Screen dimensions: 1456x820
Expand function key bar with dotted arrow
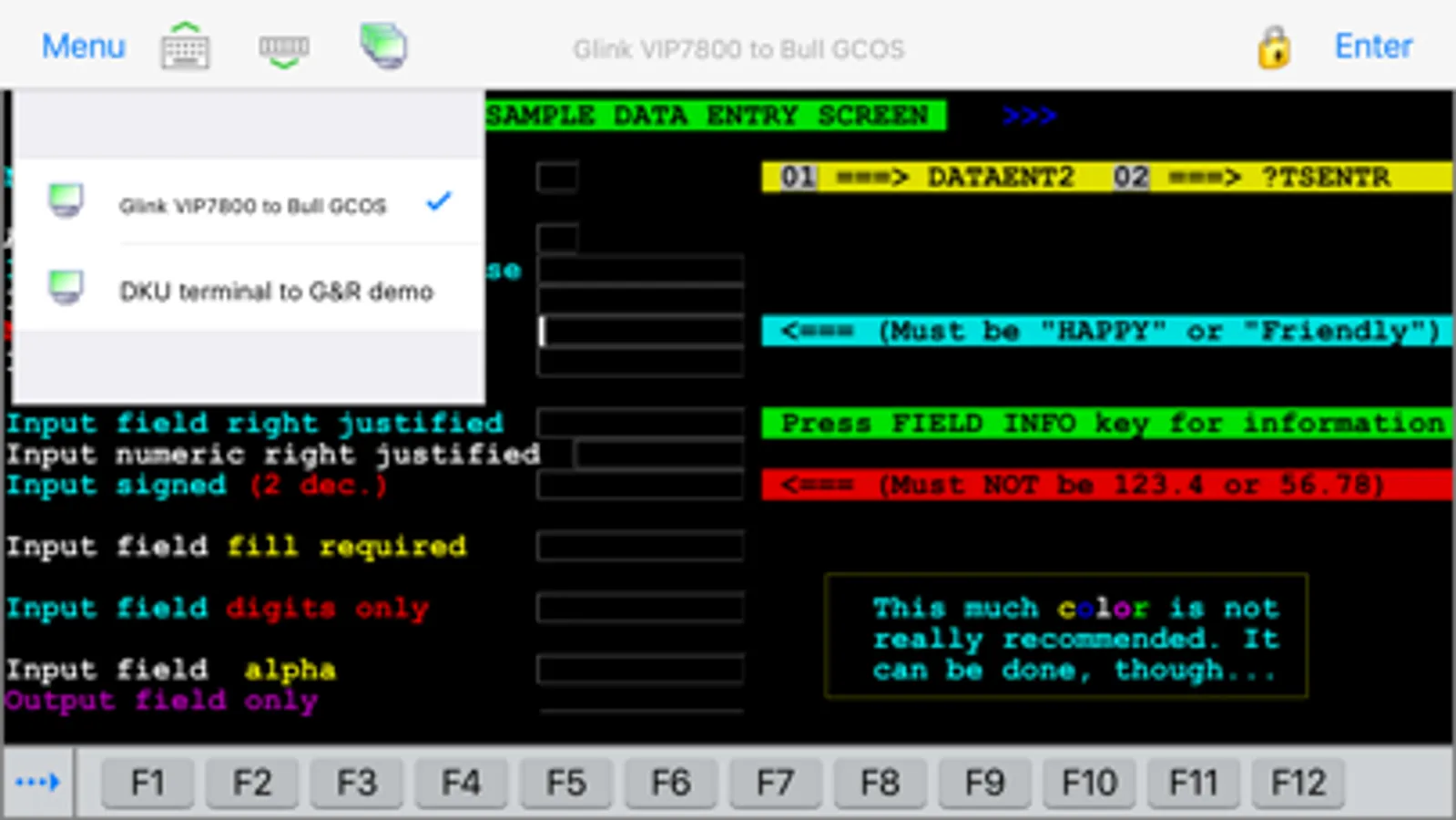(37, 782)
